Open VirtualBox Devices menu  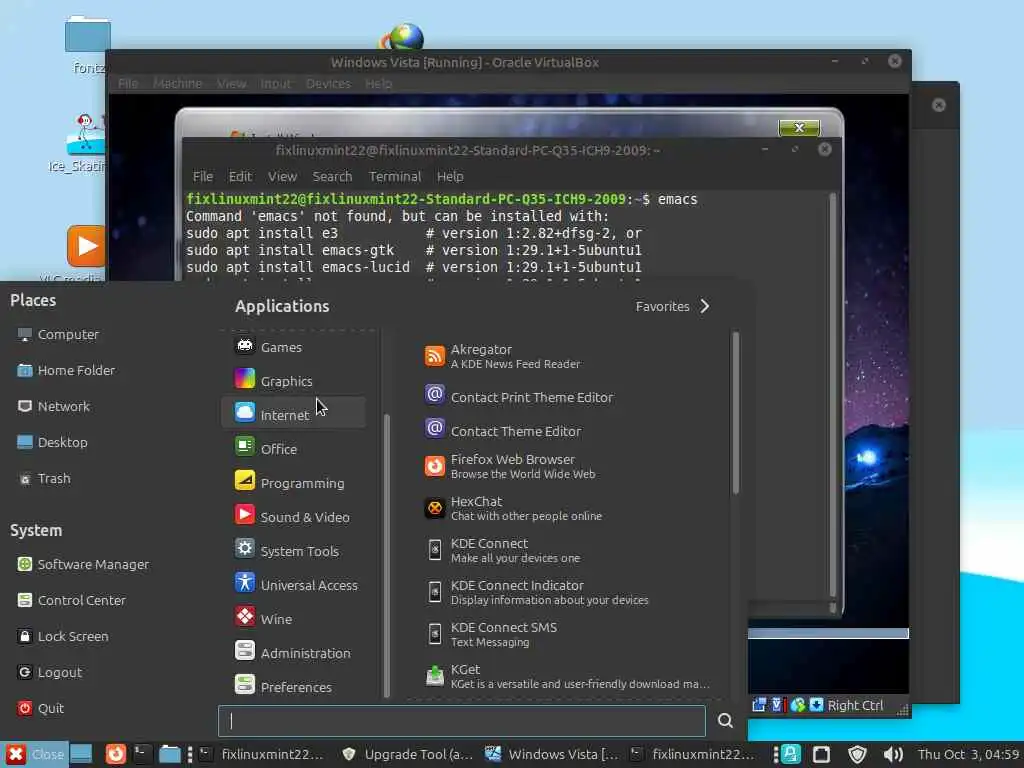(328, 84)
